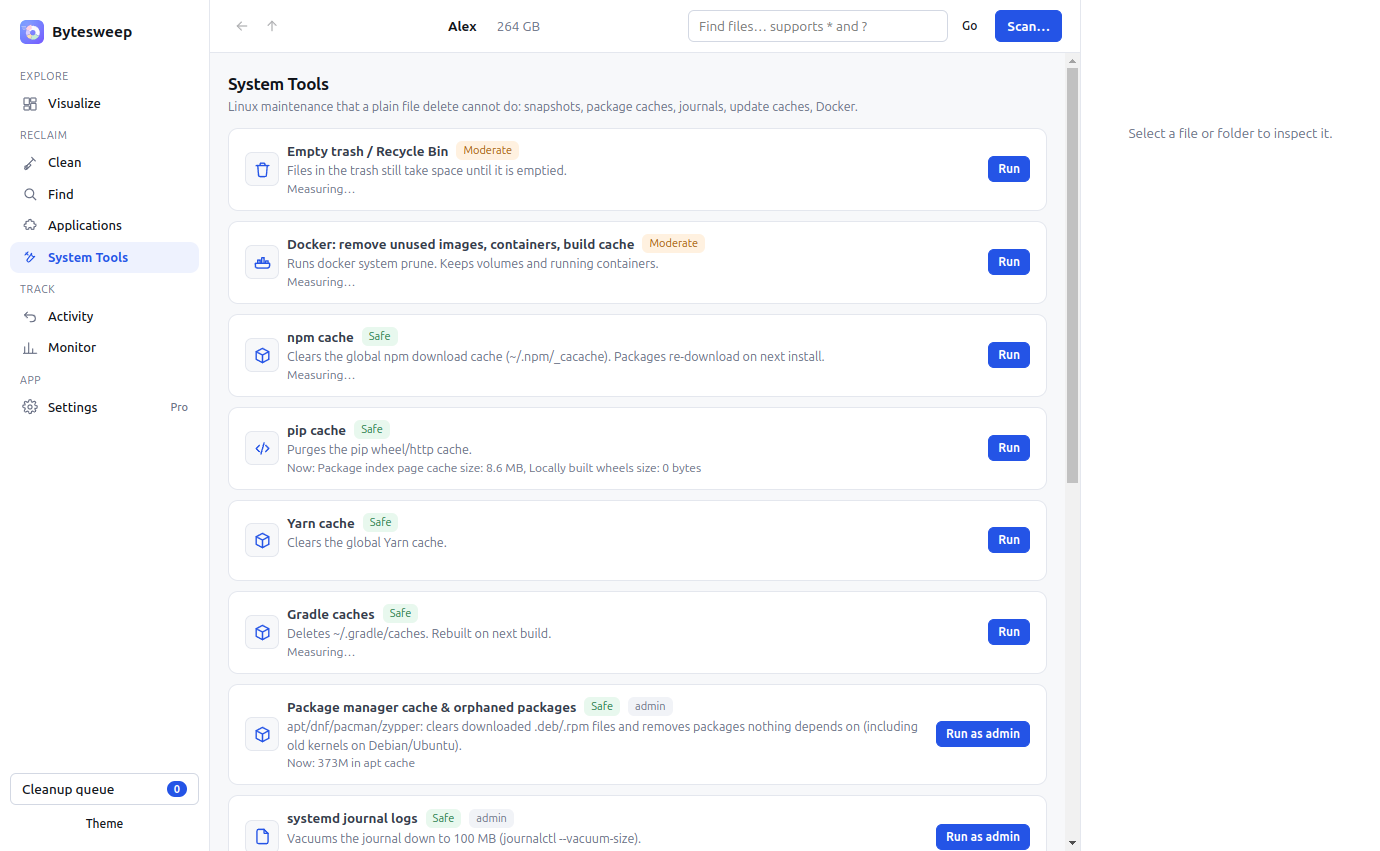Viewport: 1380px width, 851px height.
Task: Run the pip cache purge
Action: click(x=1009, y=448)
